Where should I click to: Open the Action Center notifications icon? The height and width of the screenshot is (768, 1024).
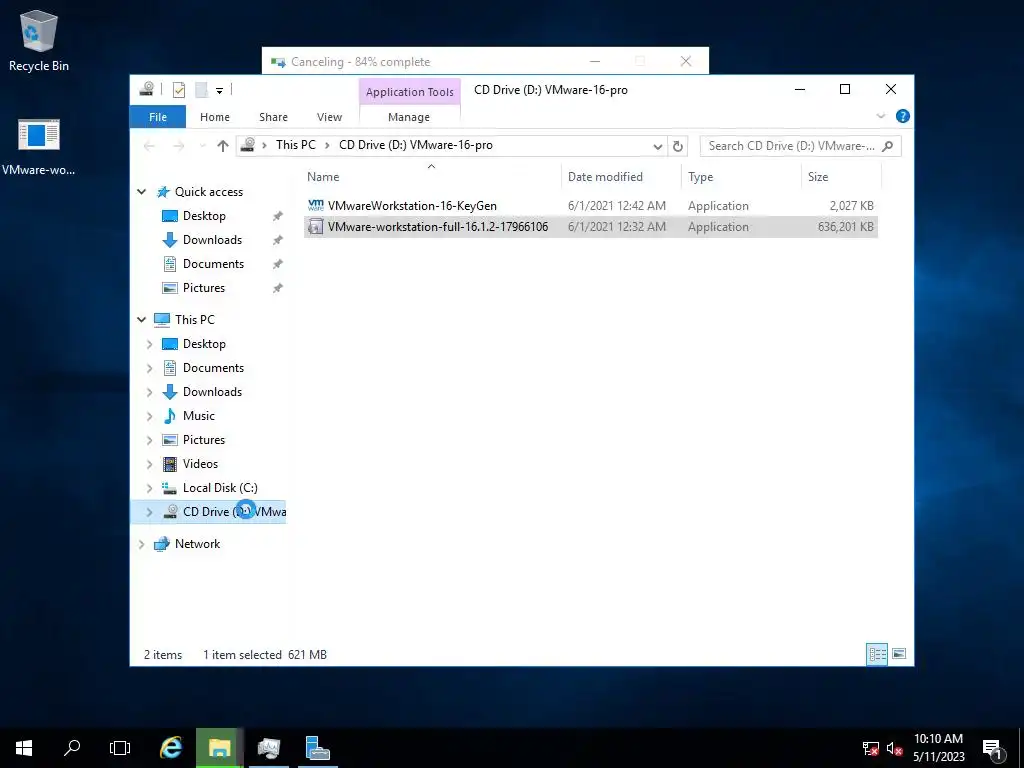coord(992,748)
